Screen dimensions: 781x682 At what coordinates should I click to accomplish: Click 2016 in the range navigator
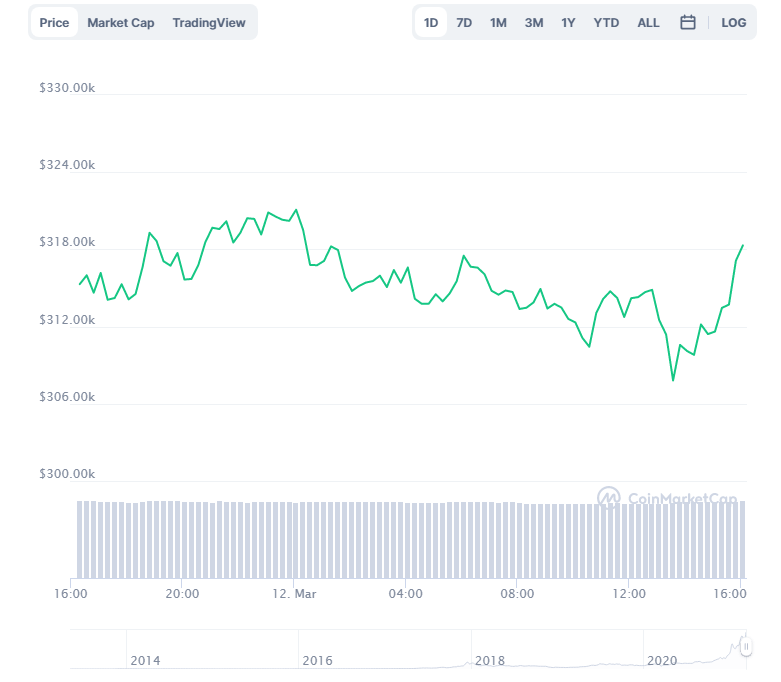point(317,661)
